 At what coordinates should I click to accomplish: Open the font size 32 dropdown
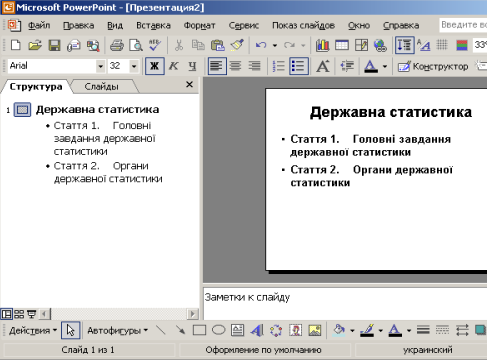(134, 66)
